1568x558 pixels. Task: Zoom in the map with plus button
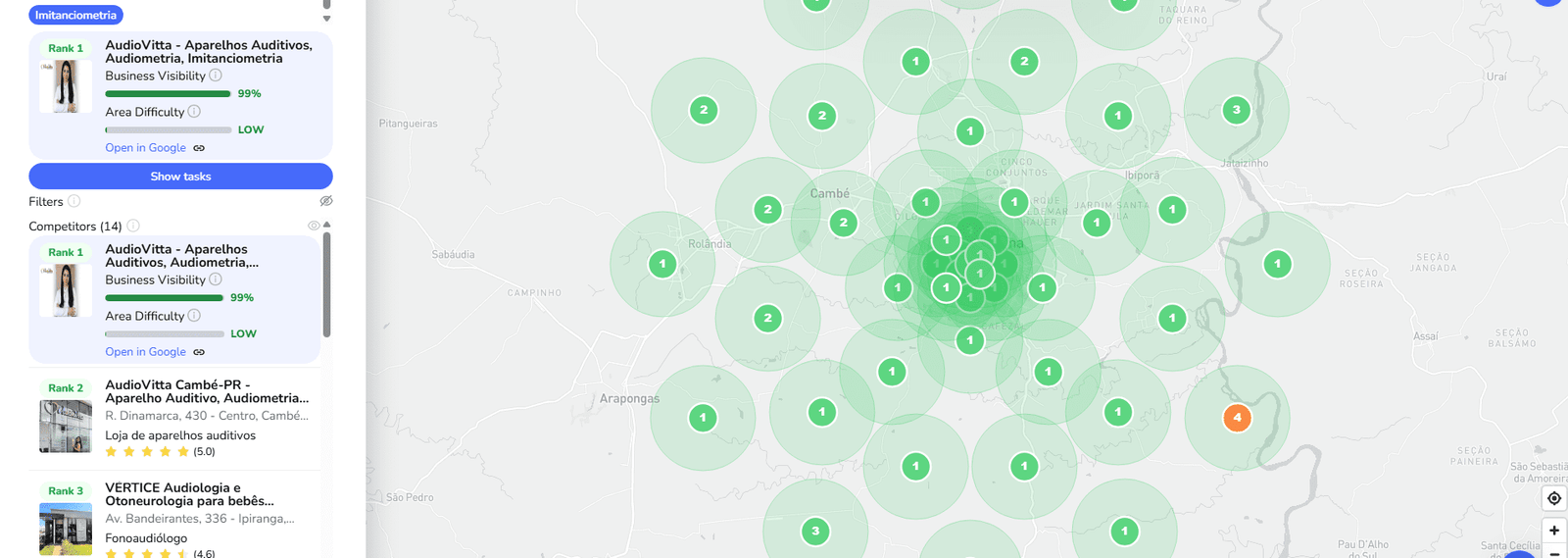click(1553, 531)
